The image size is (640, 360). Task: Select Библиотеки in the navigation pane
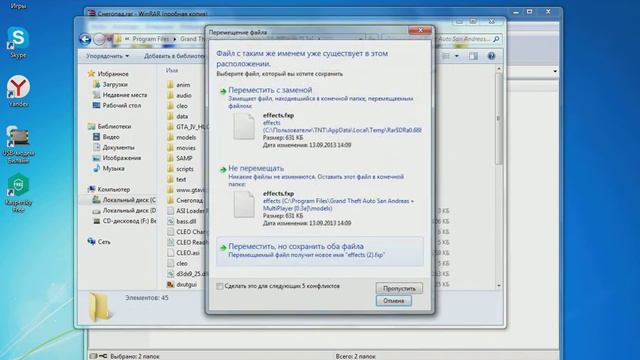[109, 127]
